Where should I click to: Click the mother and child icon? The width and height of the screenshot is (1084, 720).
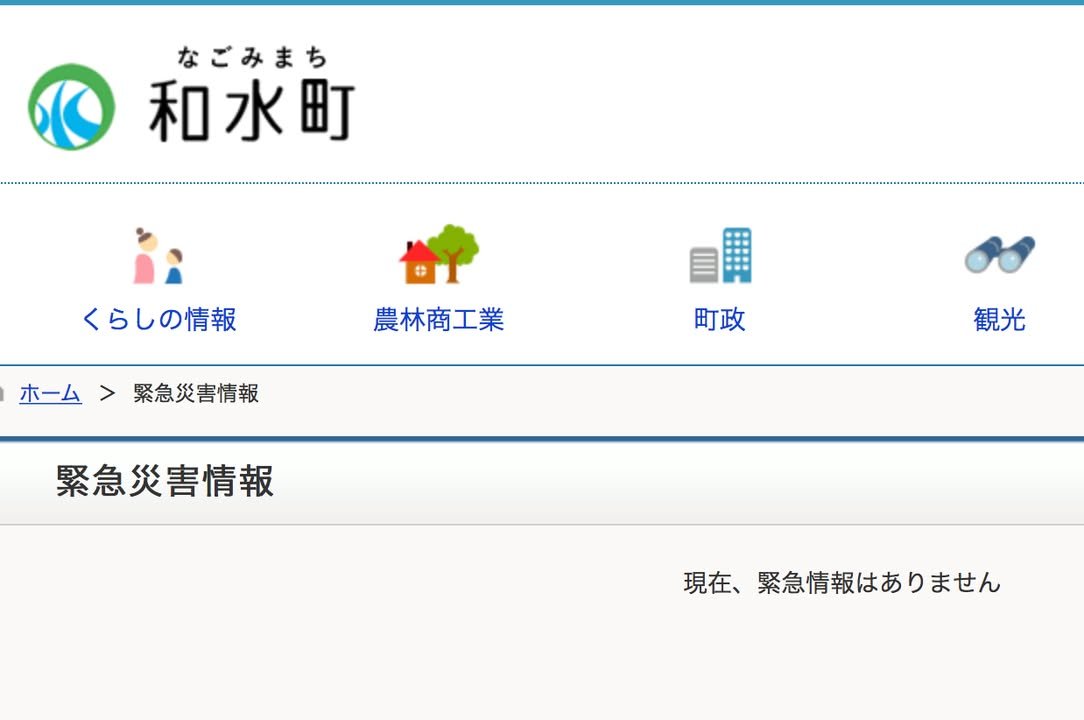pos(158,257)
